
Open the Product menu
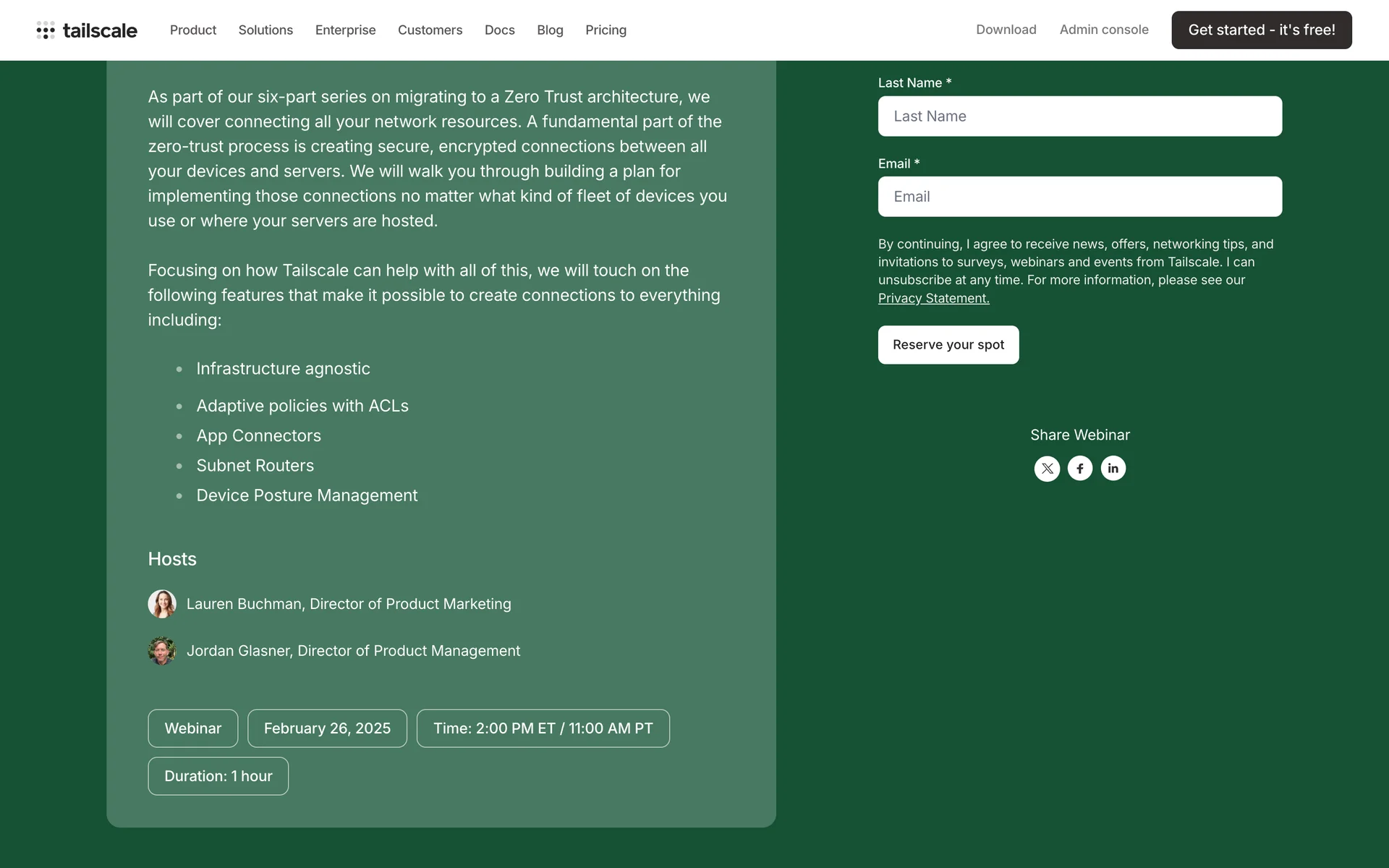[193, 30]
